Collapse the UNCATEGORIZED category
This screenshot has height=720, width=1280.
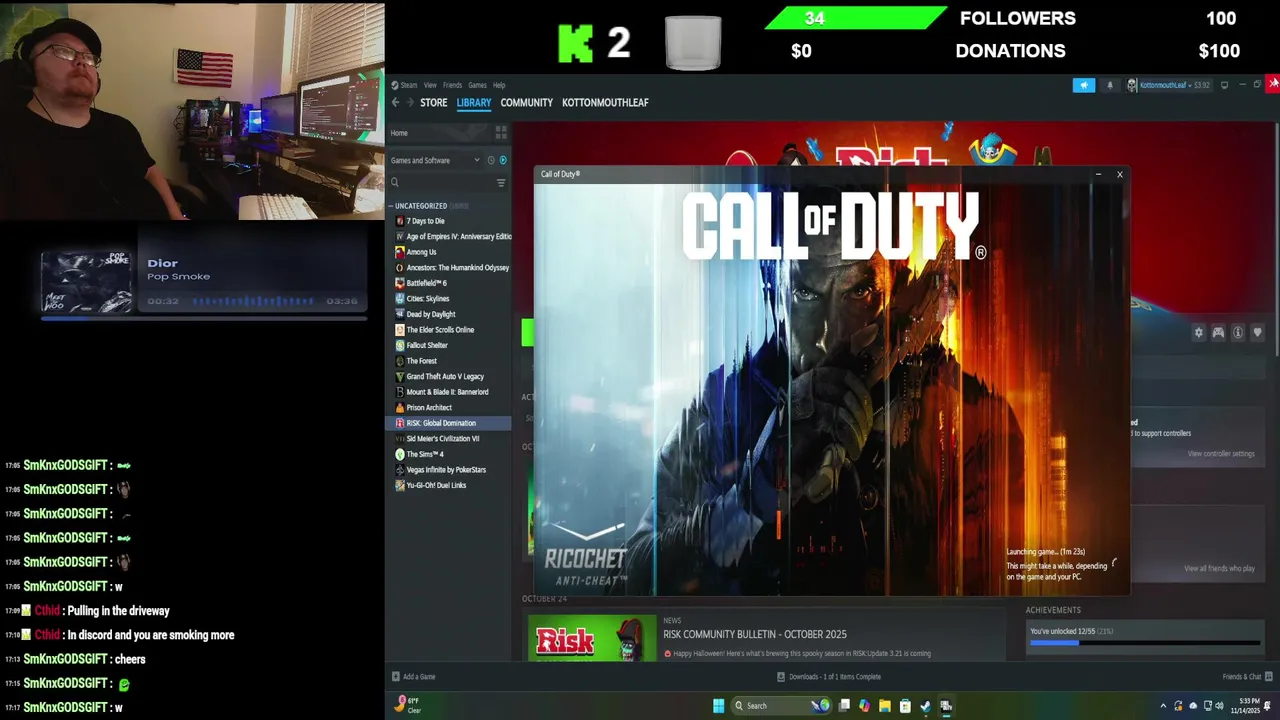392,206
